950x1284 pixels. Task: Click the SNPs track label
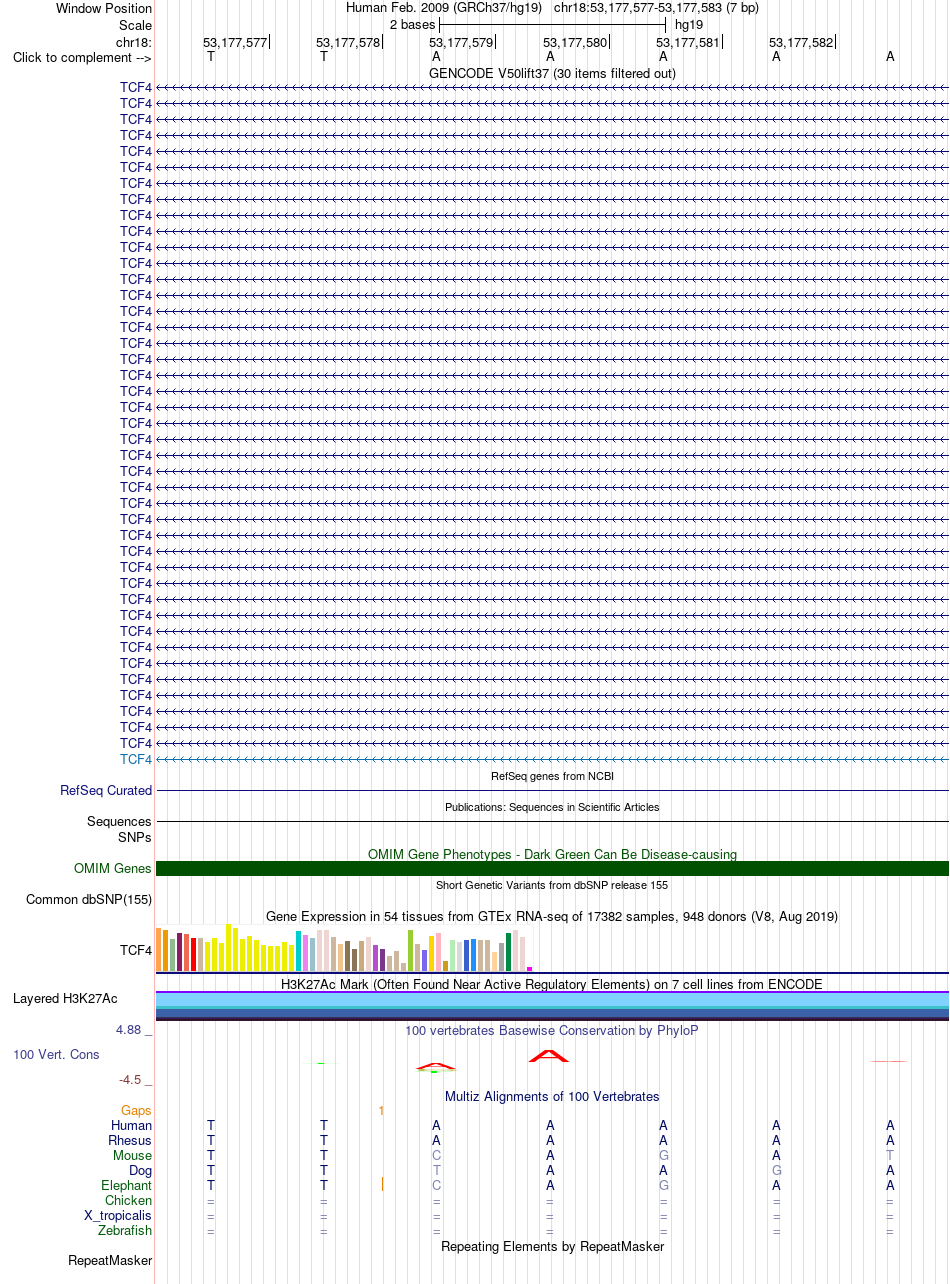pyautogui.click(x=135, y=836)
